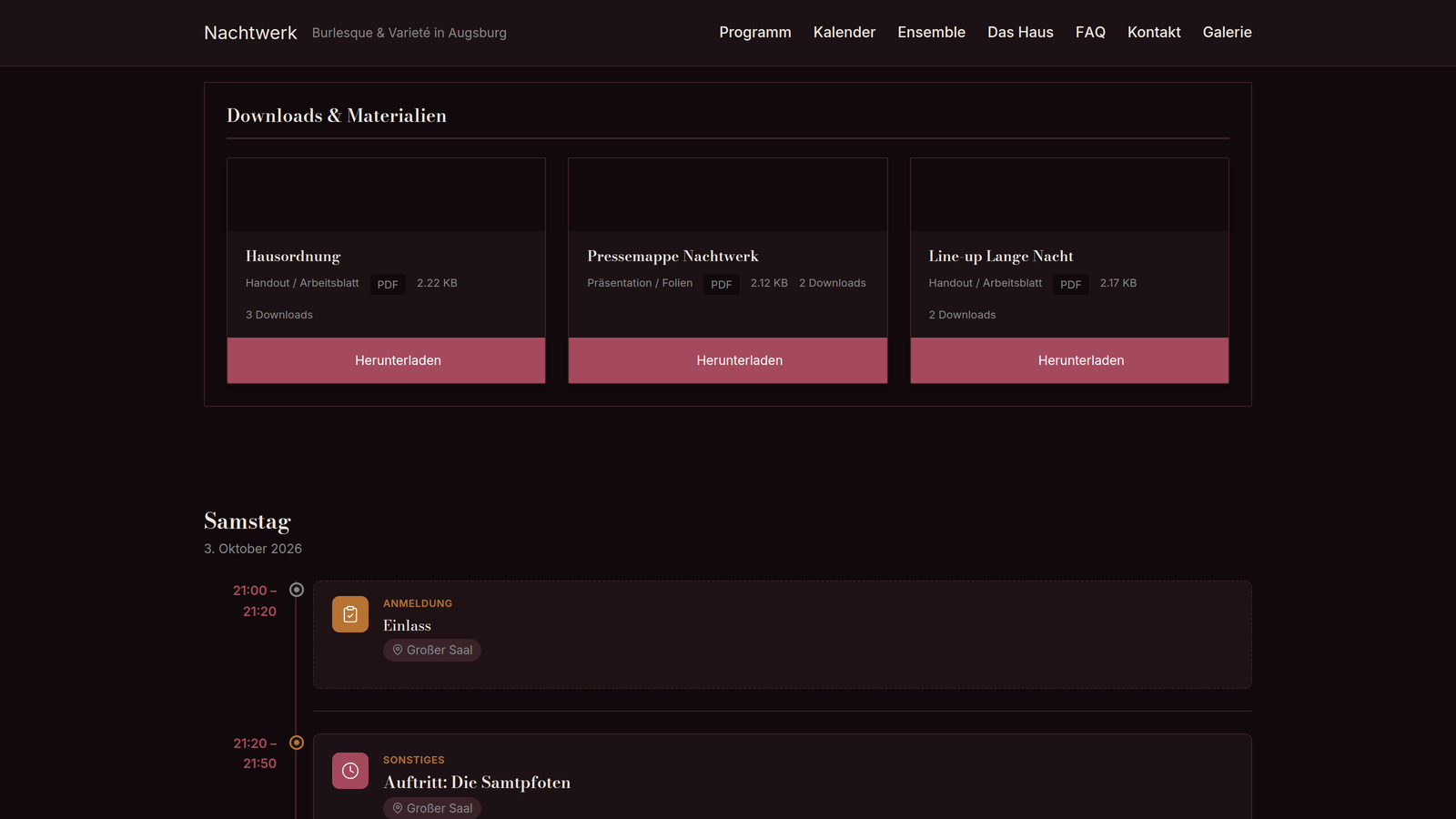Click the Line-up Lange Nacht card thumbnail
1456x819 pixels.
pyautogui.click(x=1069, y=195)
